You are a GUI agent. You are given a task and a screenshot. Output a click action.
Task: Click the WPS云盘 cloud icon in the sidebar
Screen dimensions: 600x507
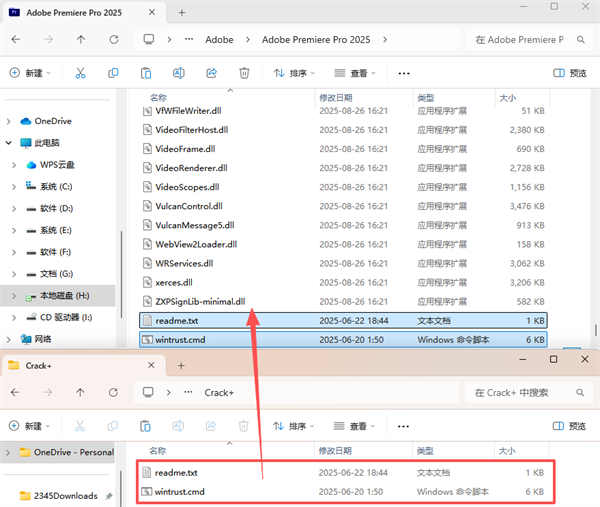tap(31, 165)
